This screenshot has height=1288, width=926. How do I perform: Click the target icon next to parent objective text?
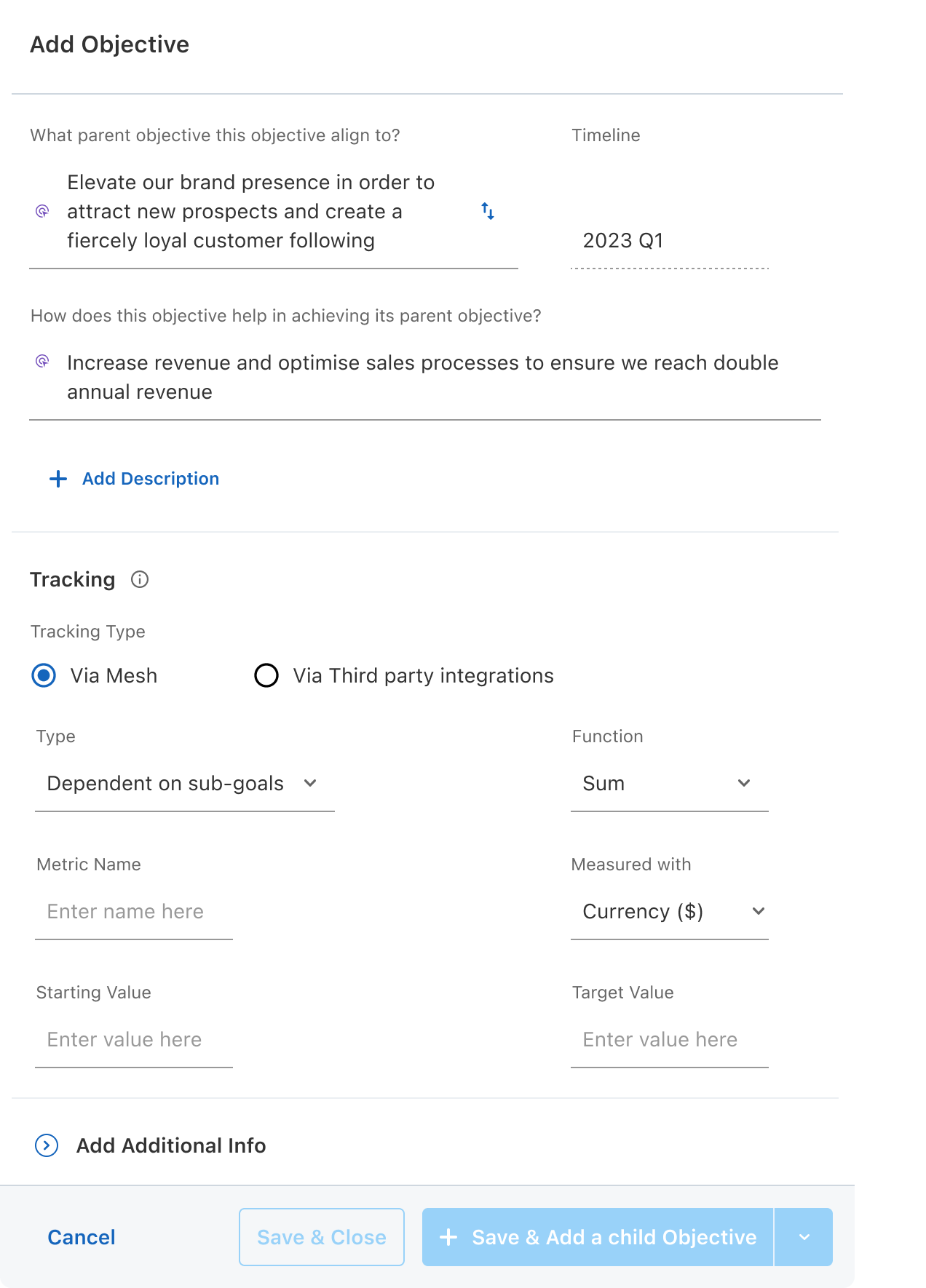pos(42,211)
